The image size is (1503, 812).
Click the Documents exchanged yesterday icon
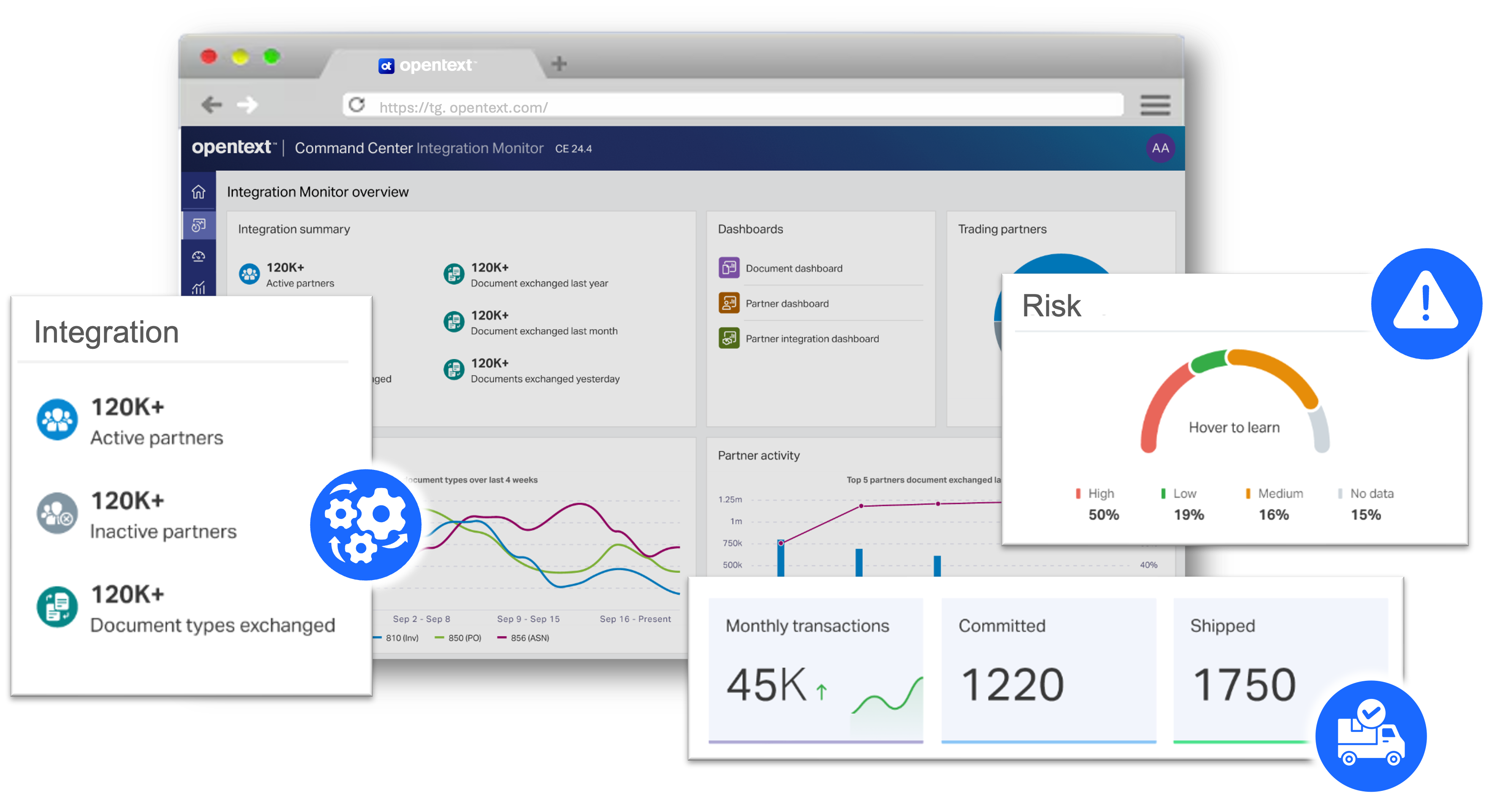(x=453, y=369)
